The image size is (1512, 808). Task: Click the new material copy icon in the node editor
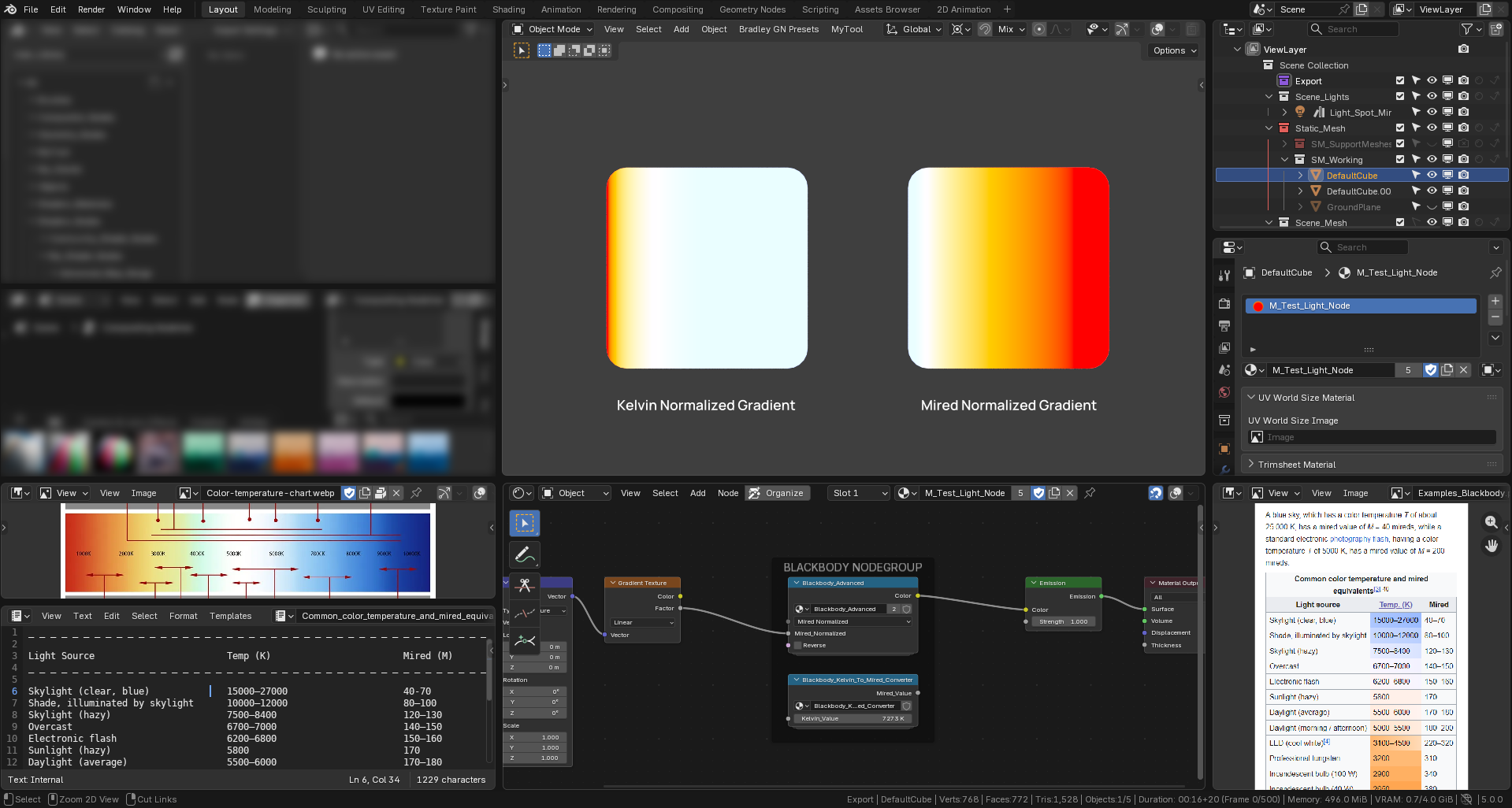click(1054, 493)
